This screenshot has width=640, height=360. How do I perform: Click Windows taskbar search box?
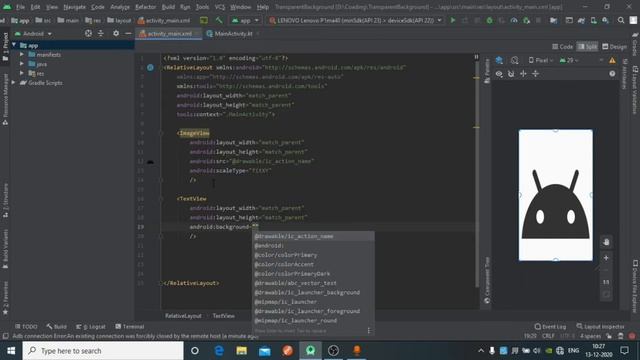tap(103, 351)
